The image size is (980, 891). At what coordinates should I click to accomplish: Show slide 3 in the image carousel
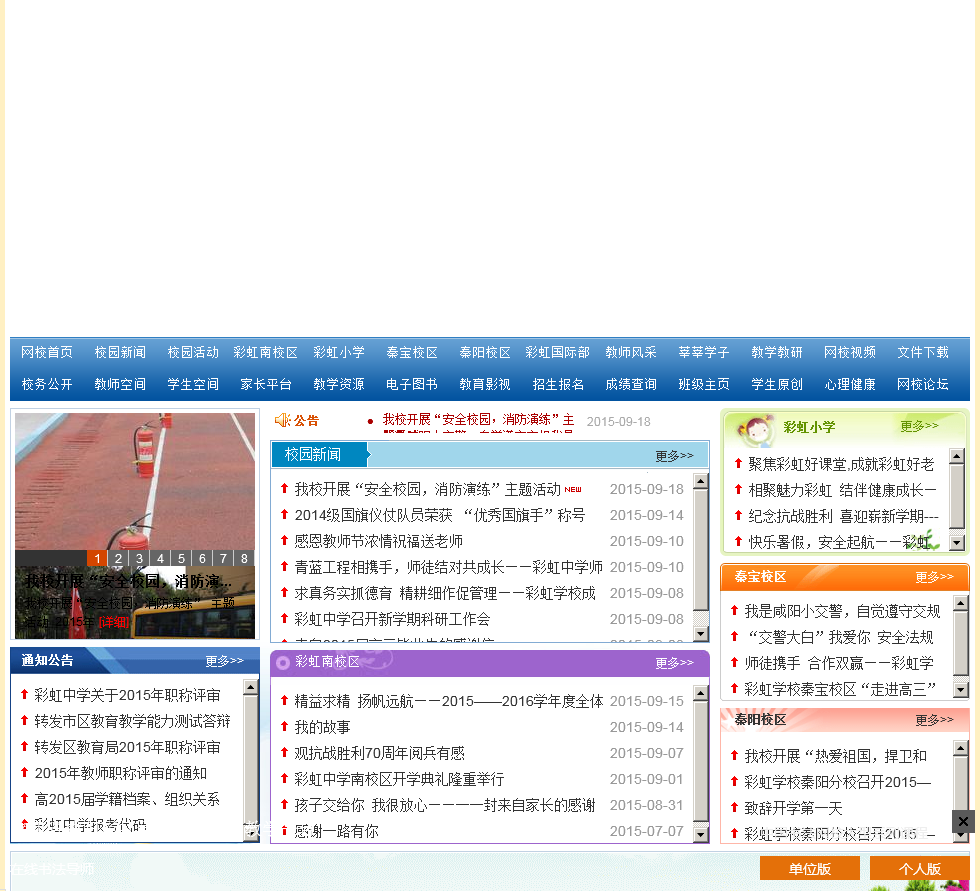[139, 558]
